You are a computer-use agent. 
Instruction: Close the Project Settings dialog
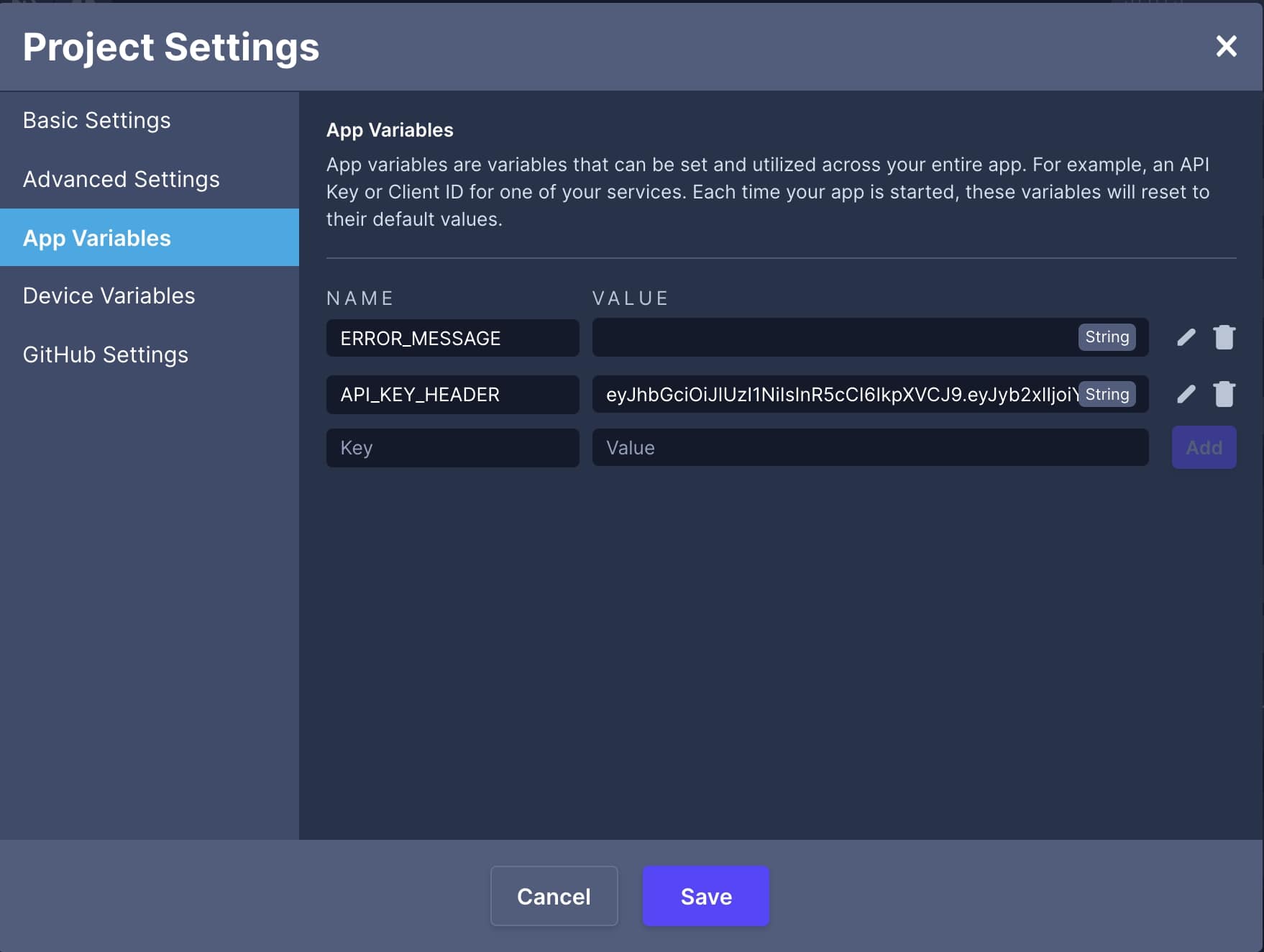pyautogui.click(x=1226, y=46)
